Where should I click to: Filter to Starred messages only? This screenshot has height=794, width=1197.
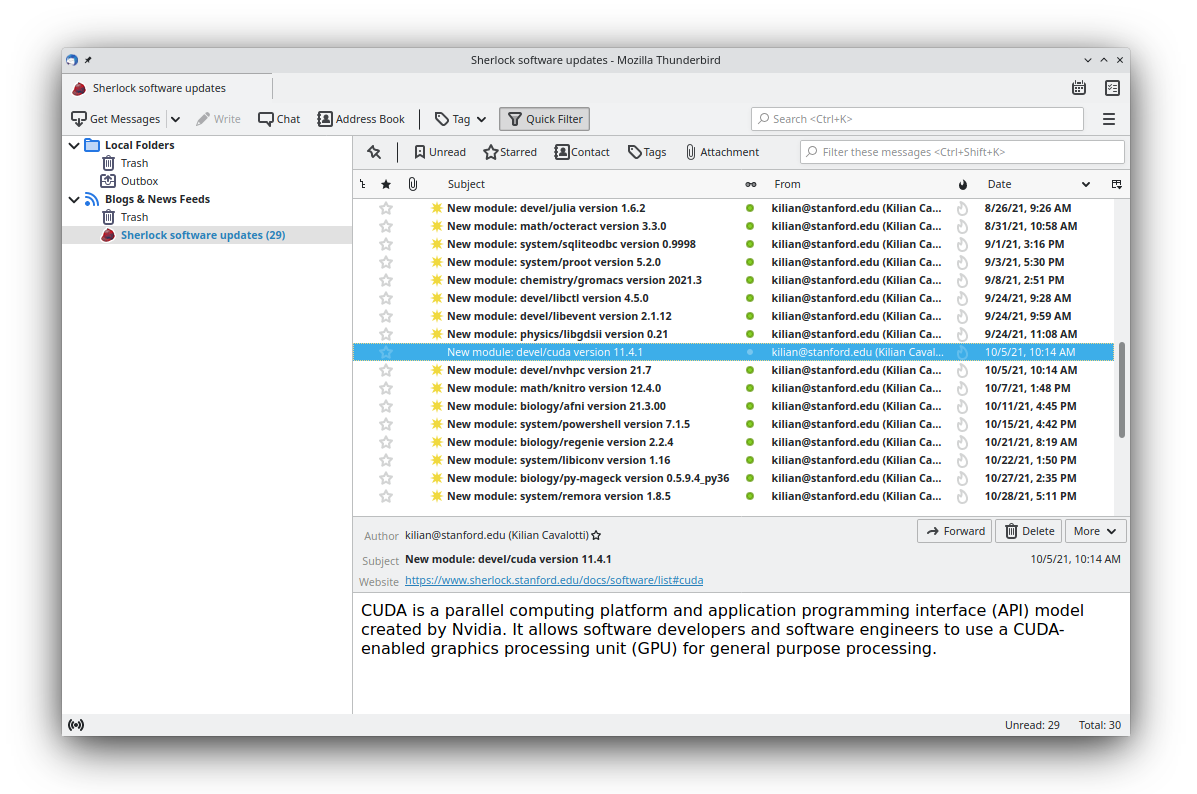pos(510,152)
